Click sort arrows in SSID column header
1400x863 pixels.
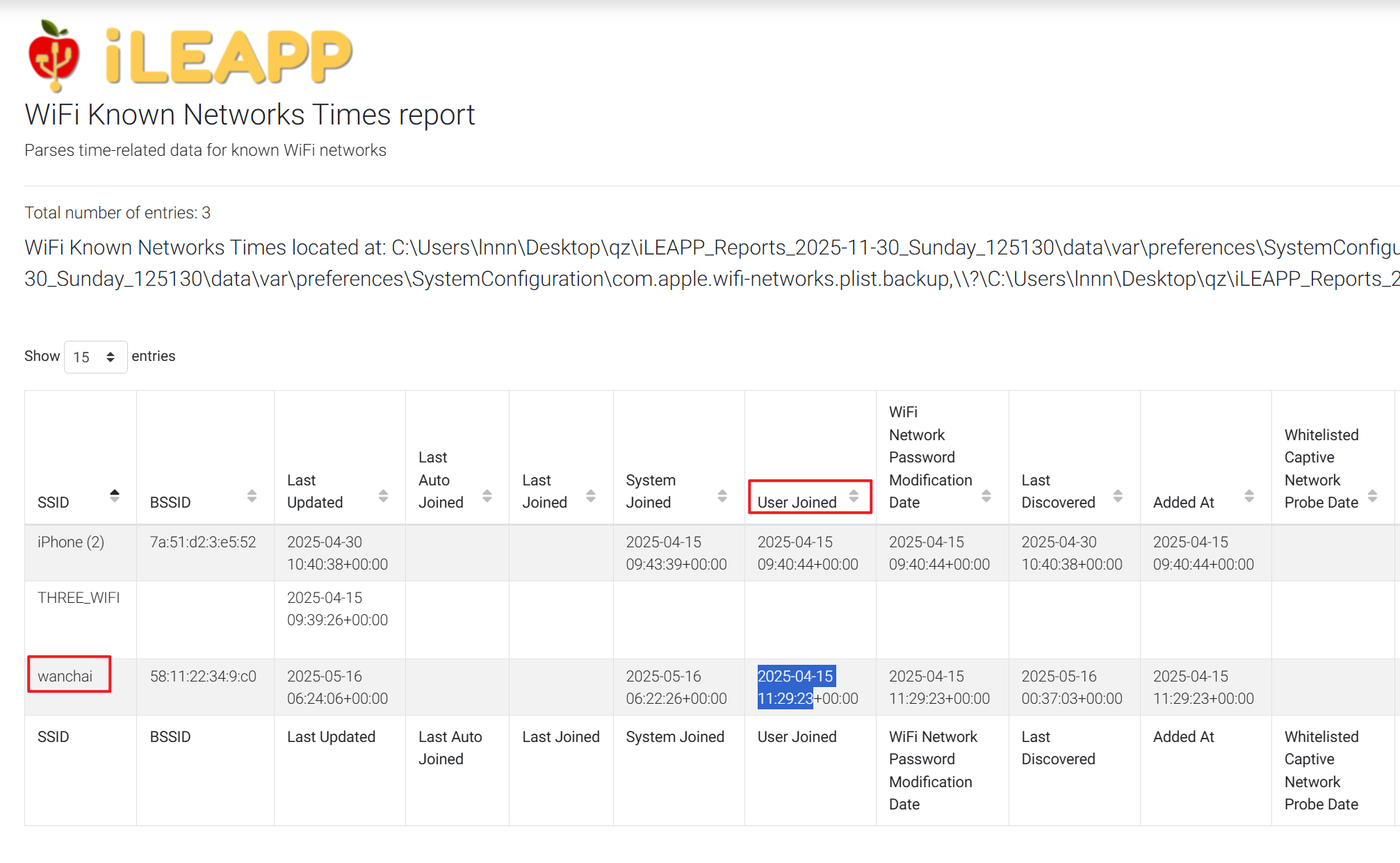(x=115, y=496)
